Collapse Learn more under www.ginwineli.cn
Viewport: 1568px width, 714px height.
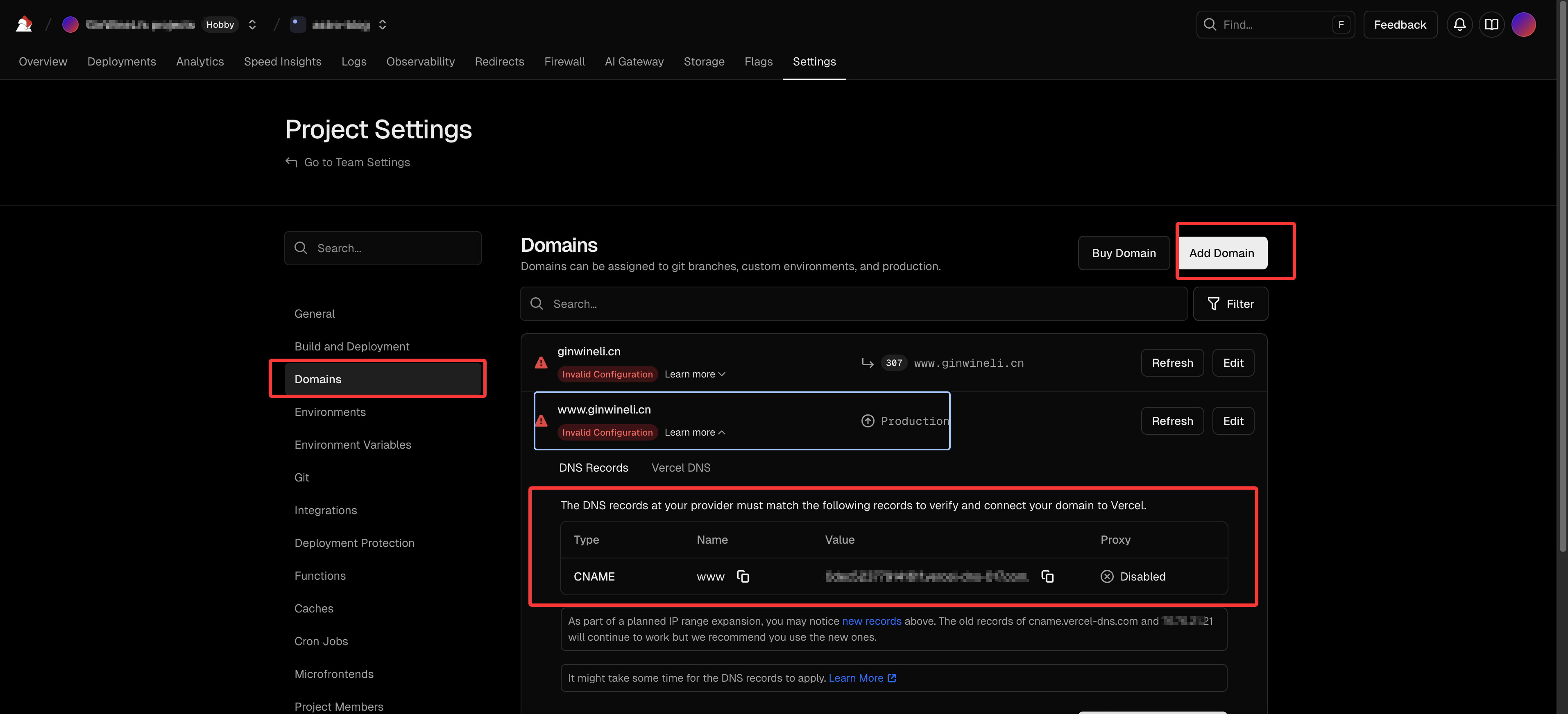pyautogui.click(x=695, y=432)
